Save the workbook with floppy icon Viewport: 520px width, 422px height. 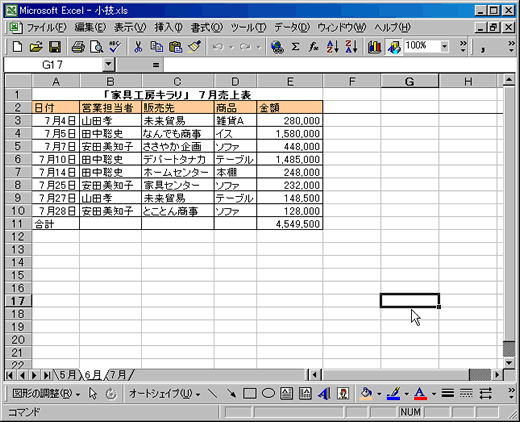pyautogui.click(x=55, y=47)
